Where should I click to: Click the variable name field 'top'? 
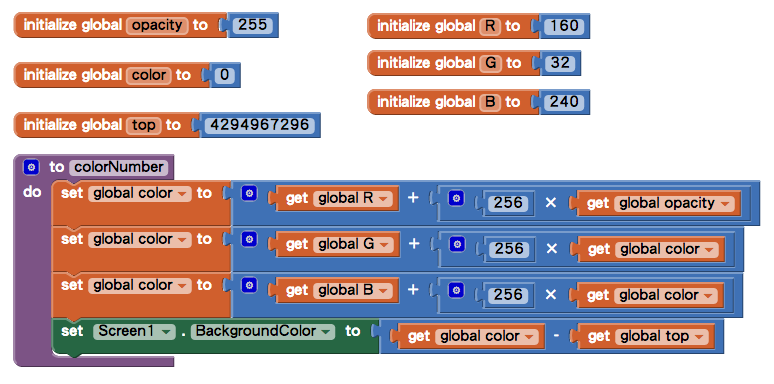144,125
